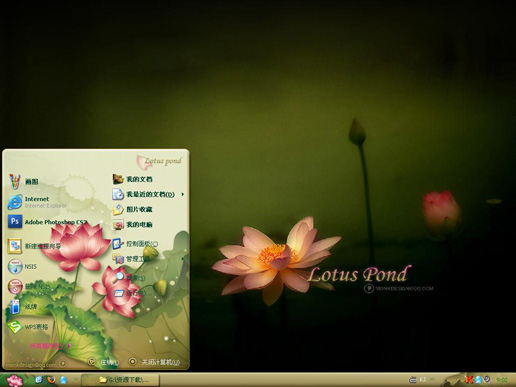Expand 我最近的文档(D) submenu arrow
The height and width of the screenshot is (387, 516).
point(183,194)
